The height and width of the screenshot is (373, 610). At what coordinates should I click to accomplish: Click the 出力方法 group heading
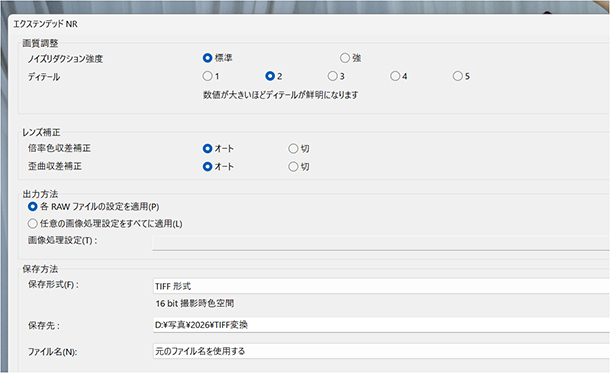coord(40,194)
